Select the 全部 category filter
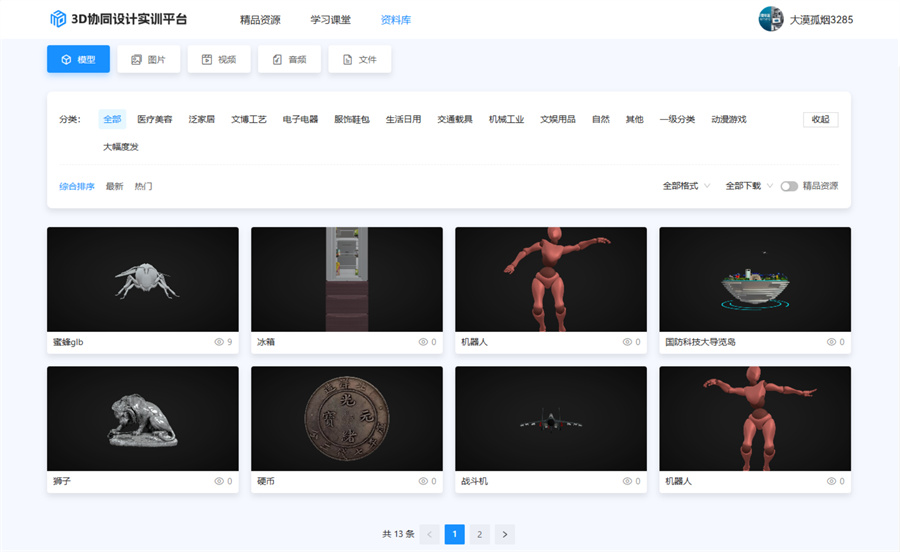The image size is (900, 552). [112, 119]
